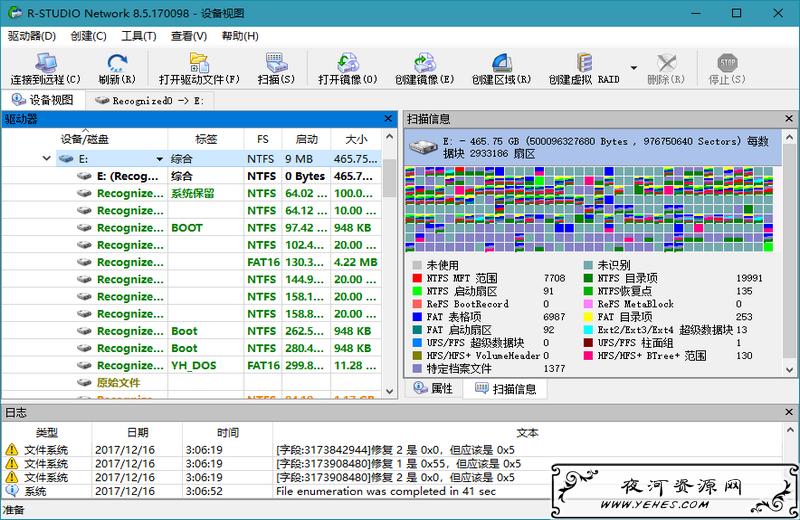
Task: Click partition icon of 系统保留 row
Action: pyautogui.click(x=84, y=193)
